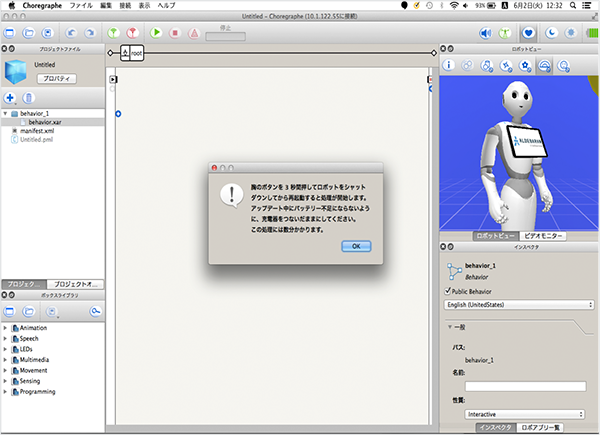Viewport: 600px width, 436px height.
Task: Switch to プロジェクトオ... tab
Action: 75,284
